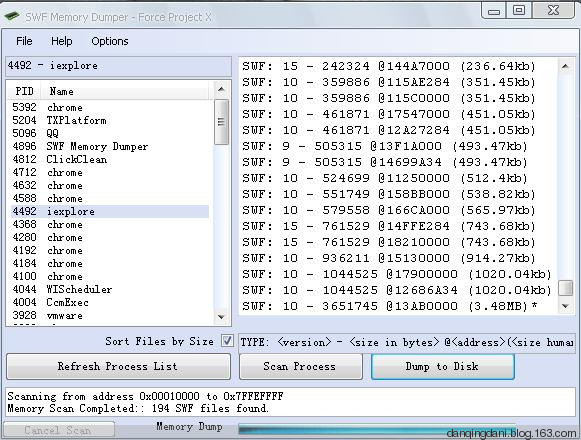Select process 4280 chrome

(x=110, y=237)
